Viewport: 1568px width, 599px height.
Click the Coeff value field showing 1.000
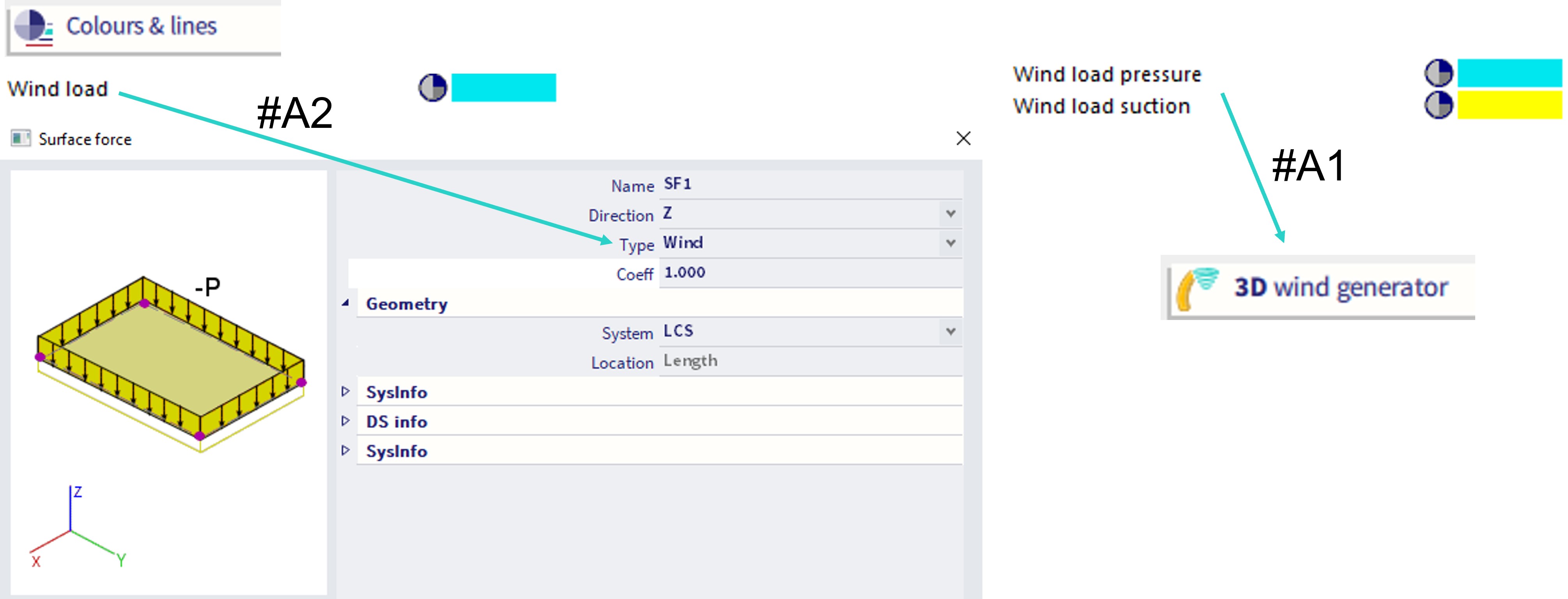(x=791, y=273)
